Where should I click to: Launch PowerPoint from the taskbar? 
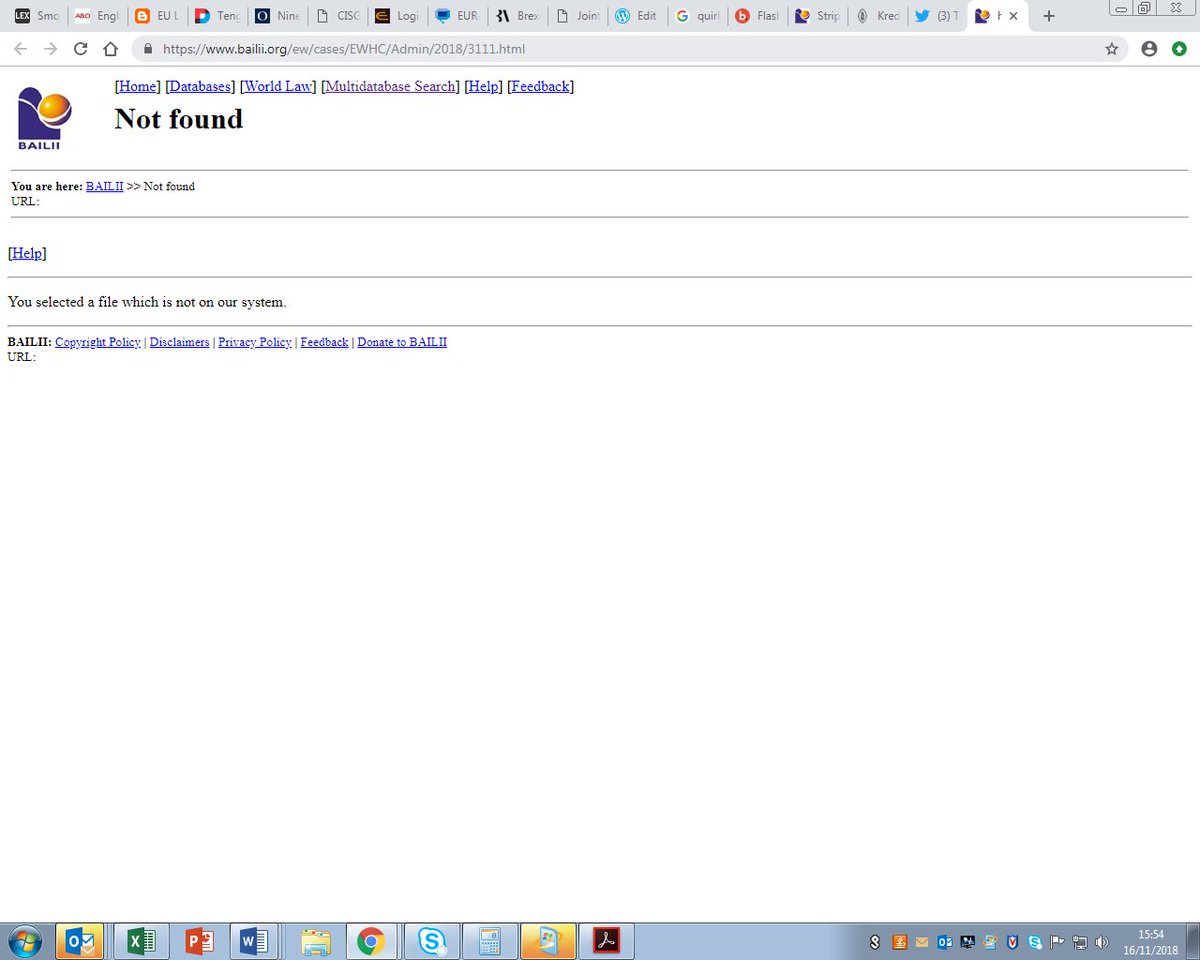click(x=199, y=941)
